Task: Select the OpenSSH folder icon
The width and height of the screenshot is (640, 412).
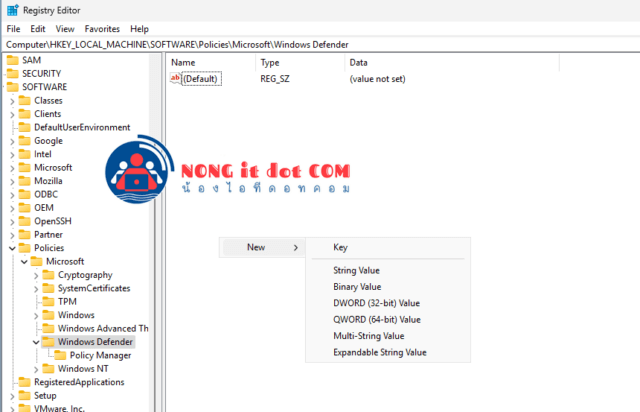Action: [24, 221]
